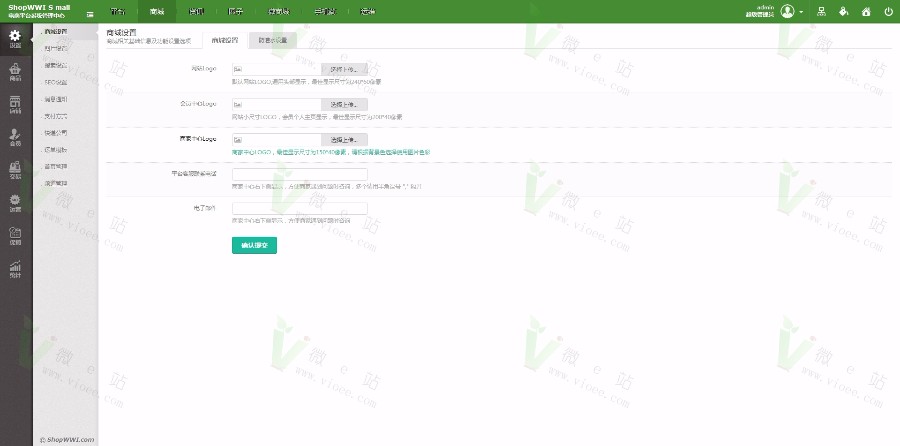The width and height of the screenshot is (900, 446).
Task: Click the 网站Logo file path field
Action: coord(277,69)
